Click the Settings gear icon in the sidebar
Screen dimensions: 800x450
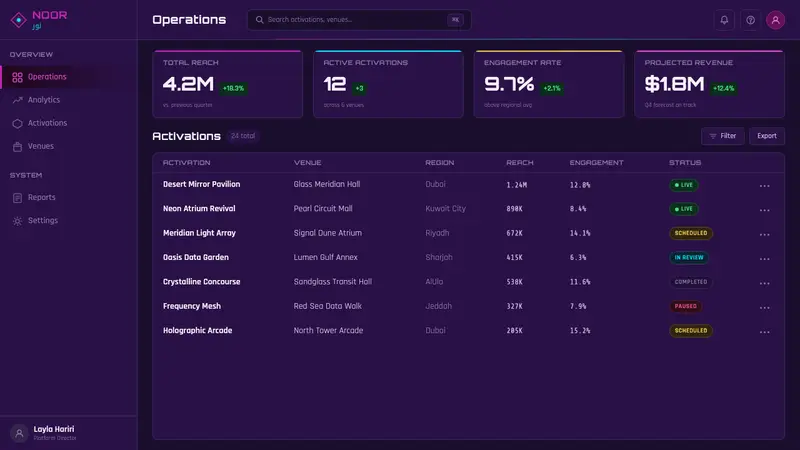coord(17,221)
